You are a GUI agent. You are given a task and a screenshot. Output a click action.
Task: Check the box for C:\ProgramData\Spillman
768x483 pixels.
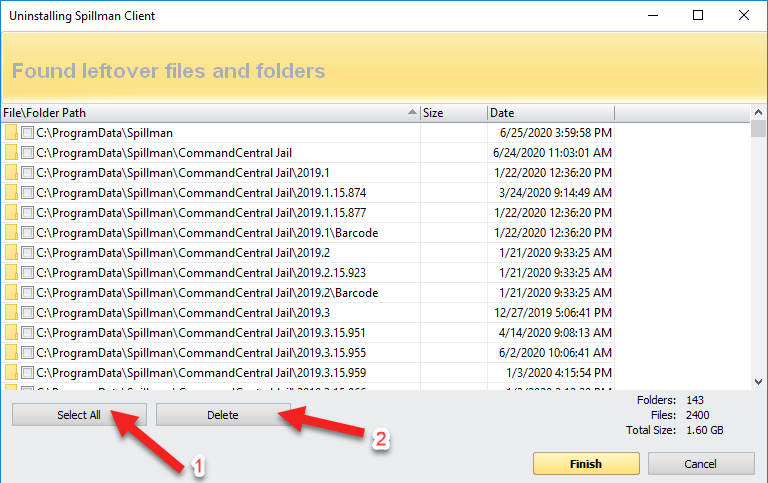point(27,133)
